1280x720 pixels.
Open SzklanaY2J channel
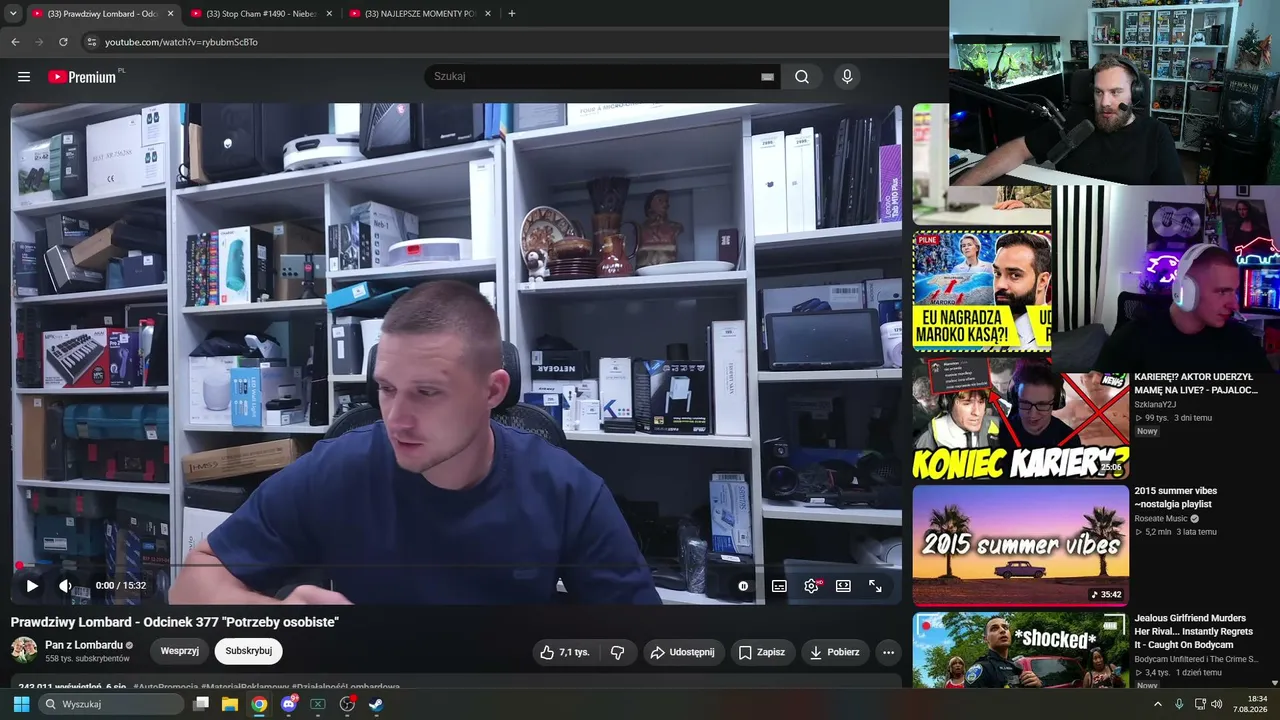click(x=1155, y=404)
